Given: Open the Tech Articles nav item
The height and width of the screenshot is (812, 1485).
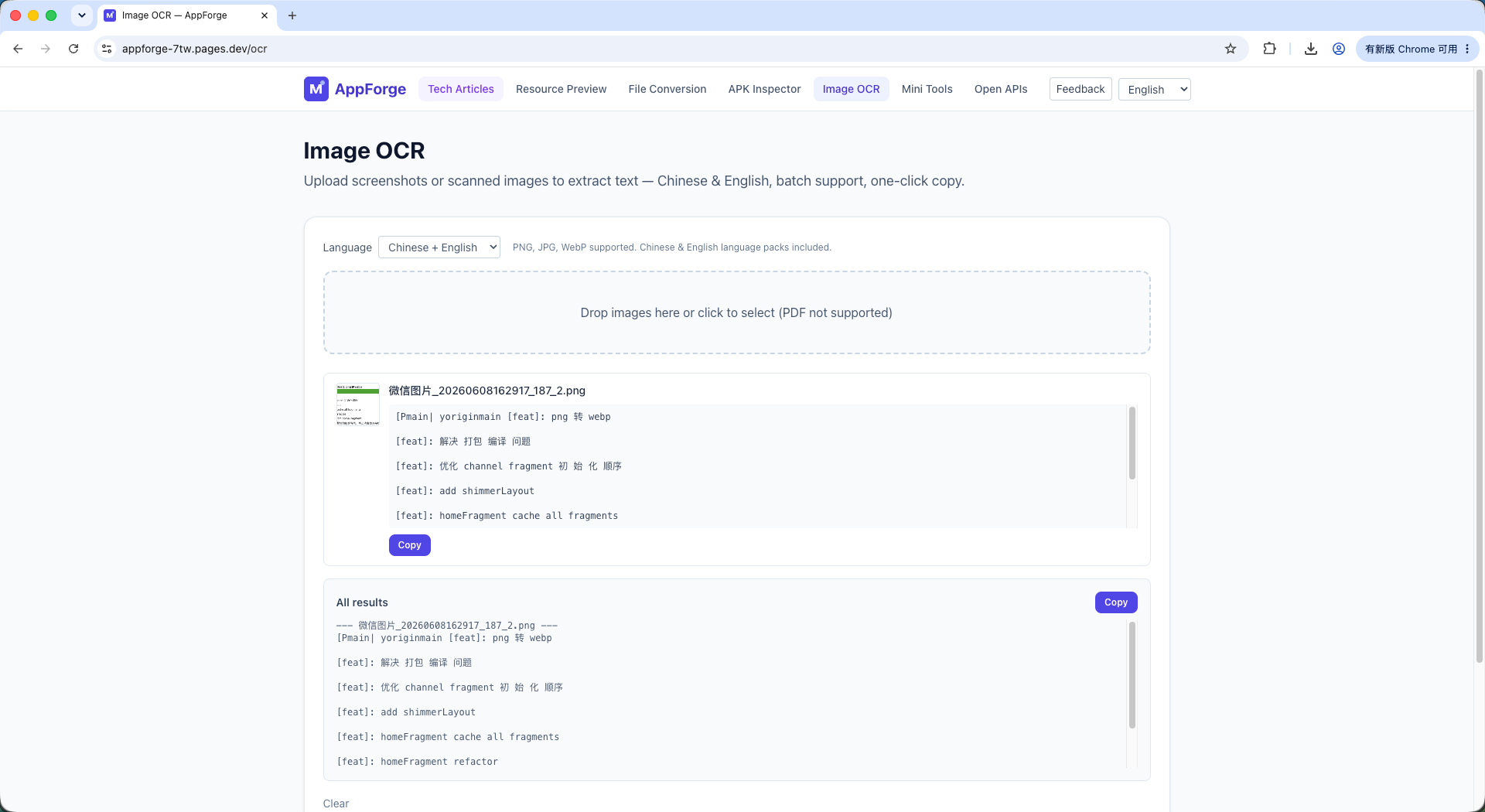Looking at the screenshot, I should point(461,89).
